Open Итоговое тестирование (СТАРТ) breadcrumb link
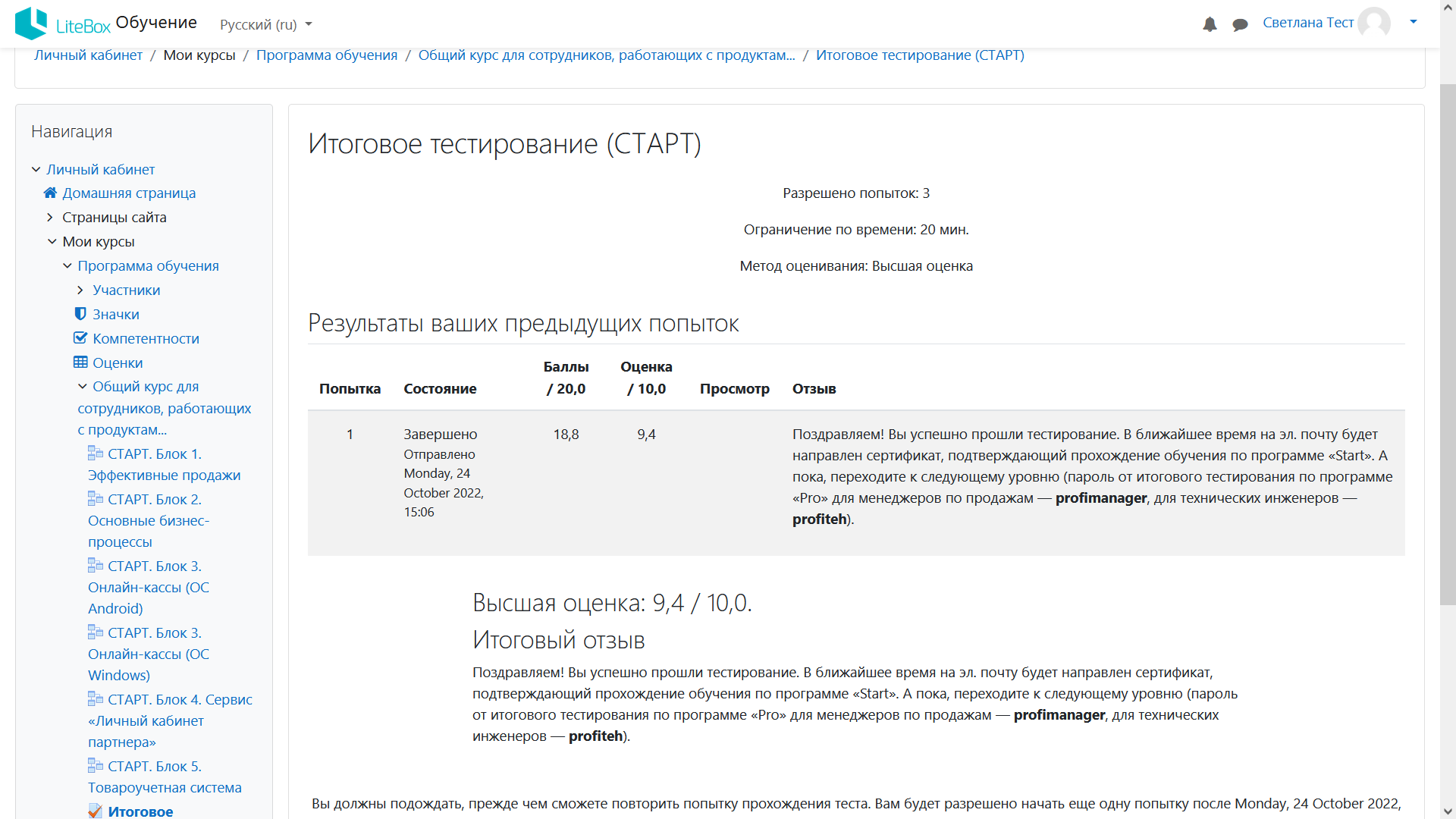This screenshot has height=819, width=1456. pos(920,55)
